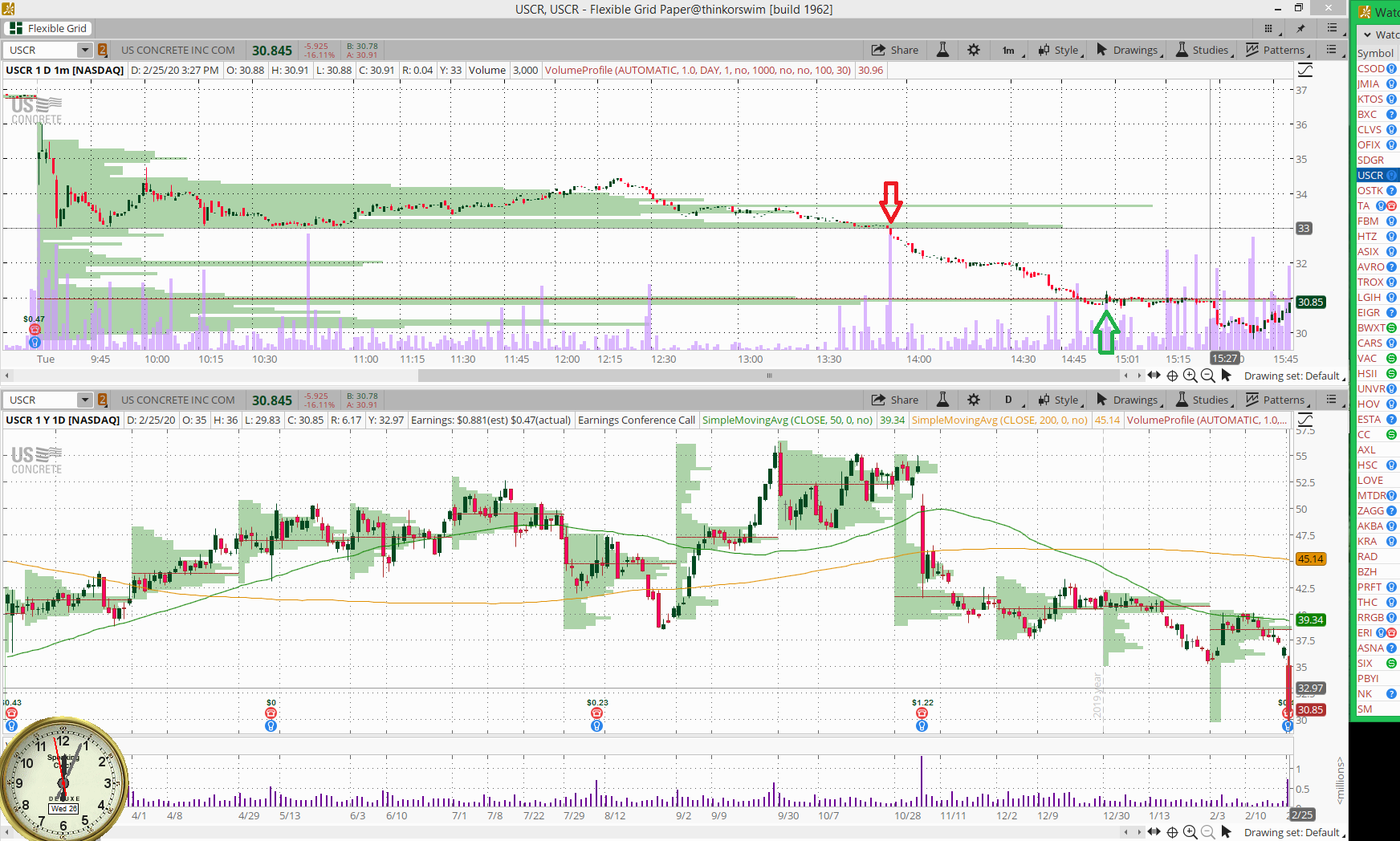Click the Speaking Clock Deluxe widget
The image size is (1400, 841).
(63, 780)
